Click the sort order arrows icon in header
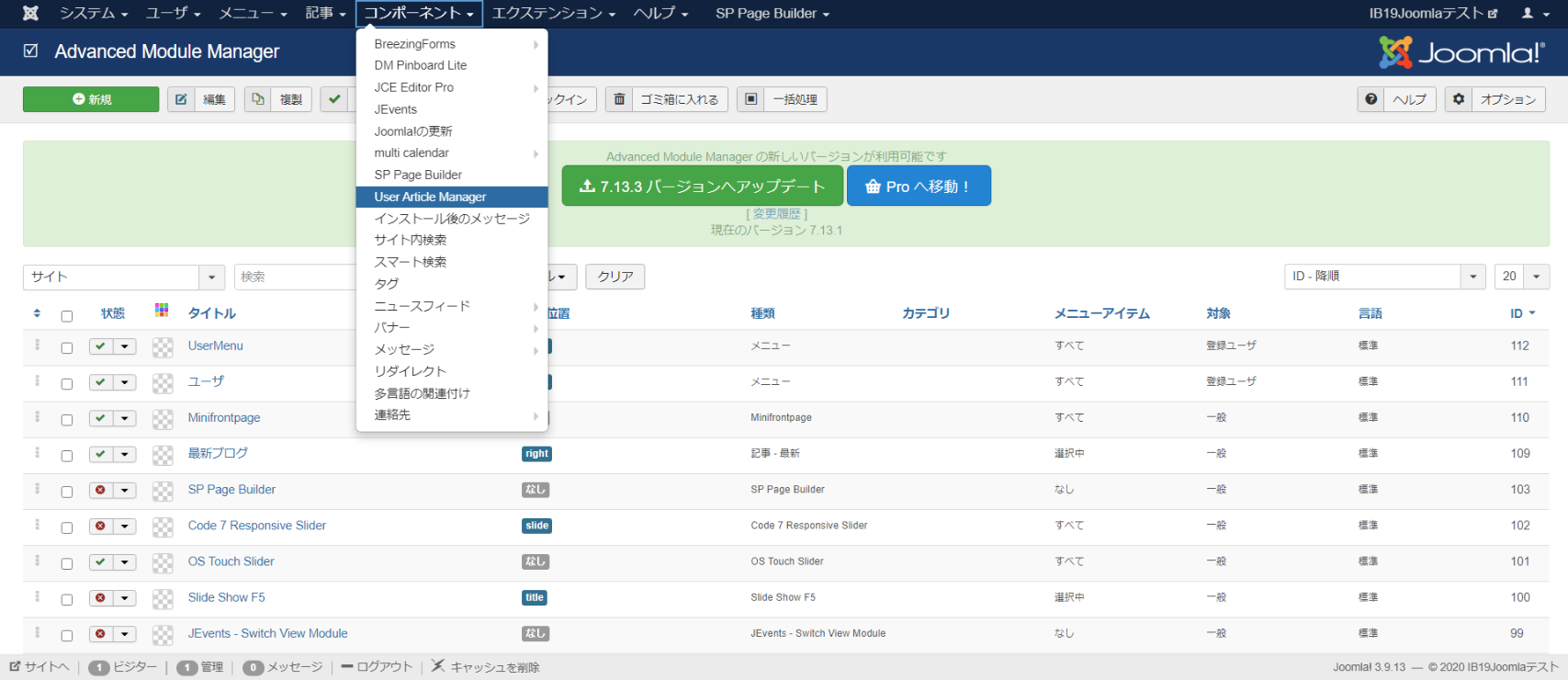1568x680 pixels. pyautogui.click(x=37, y=313)
